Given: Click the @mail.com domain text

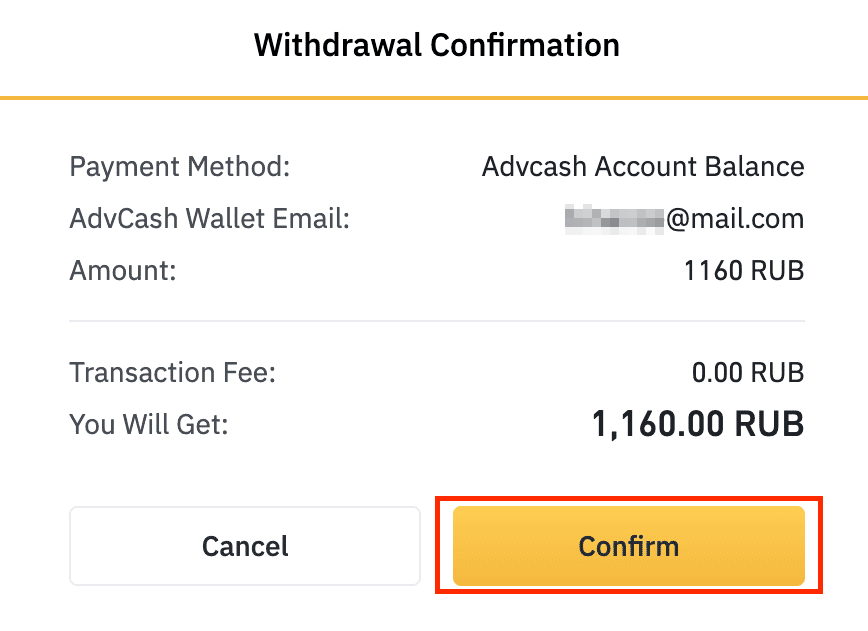Looking at the screenshot, I should coord(735,218).
